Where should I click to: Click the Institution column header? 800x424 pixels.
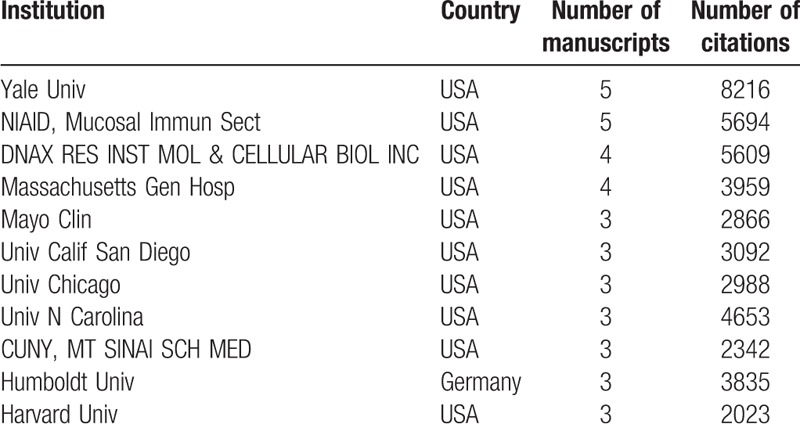[53, 11]
